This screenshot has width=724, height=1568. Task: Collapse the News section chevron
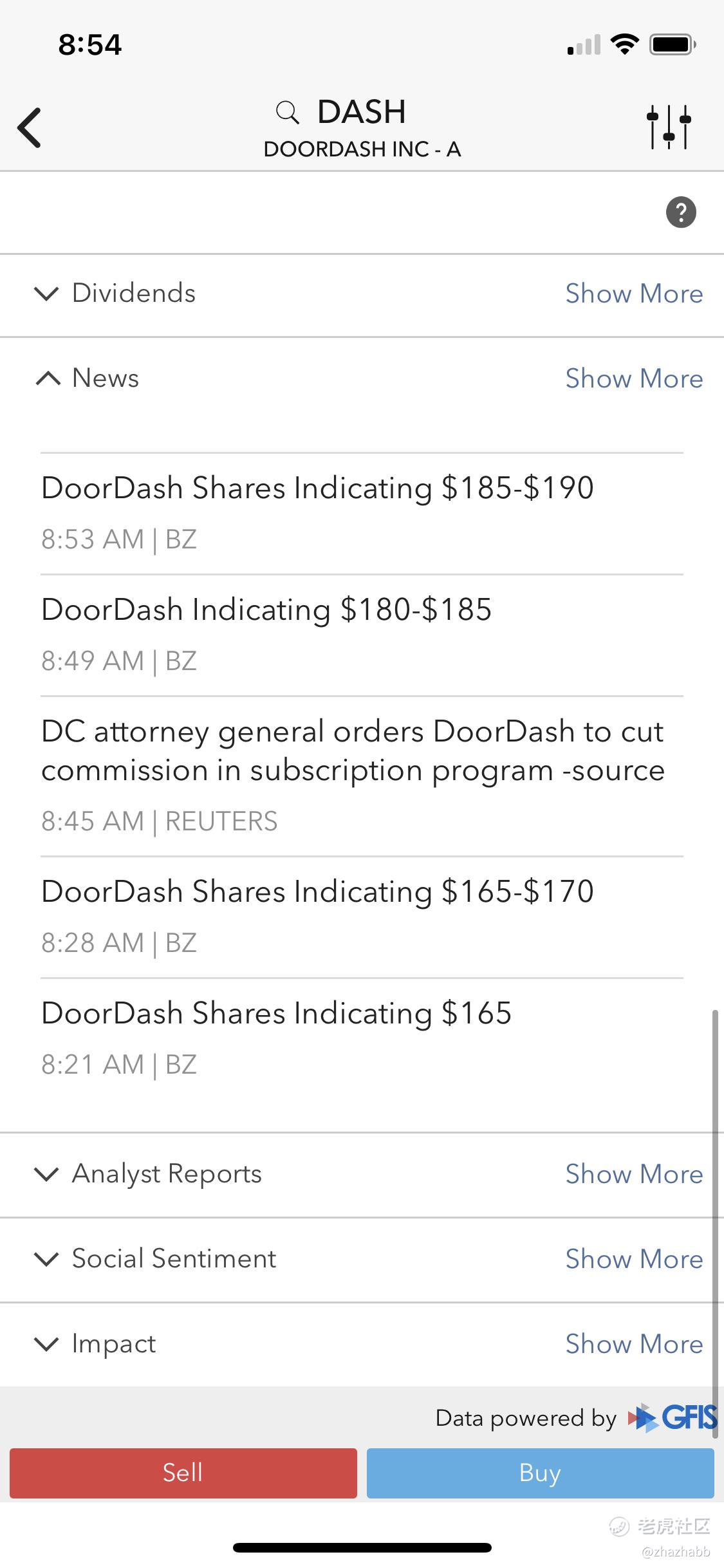coord(48,378)
